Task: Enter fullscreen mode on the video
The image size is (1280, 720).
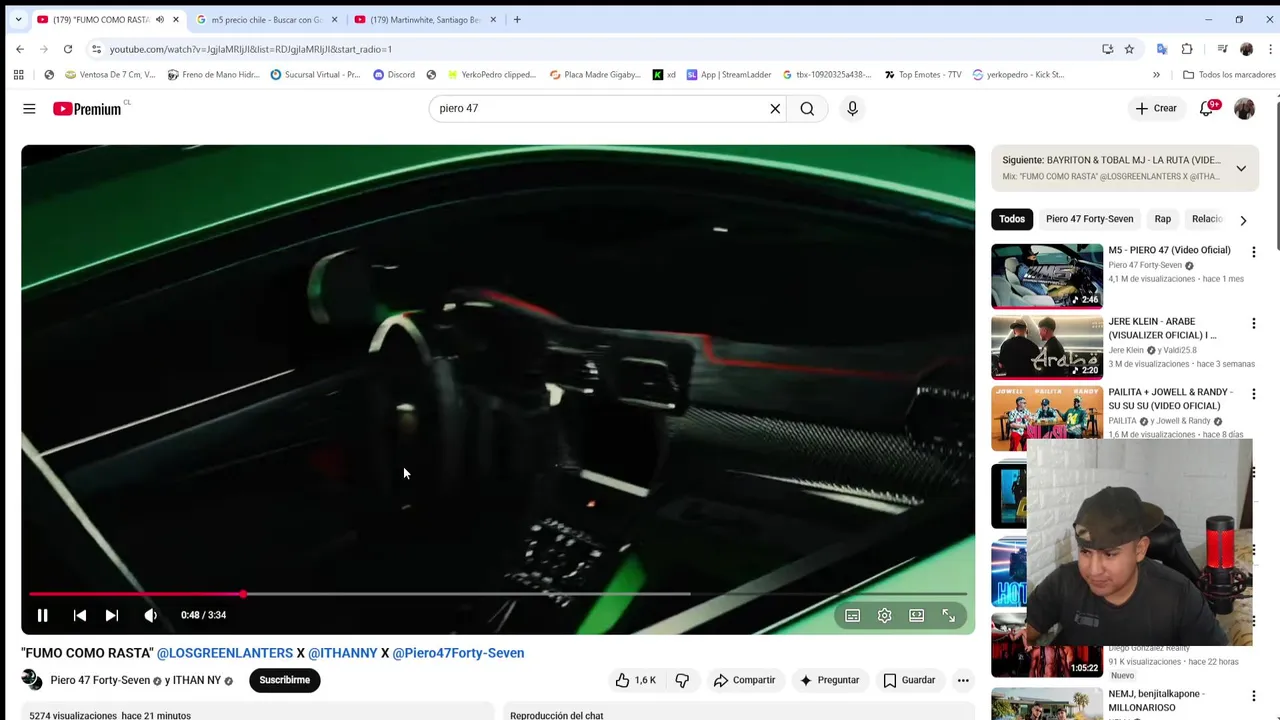Action: point(948,616)
